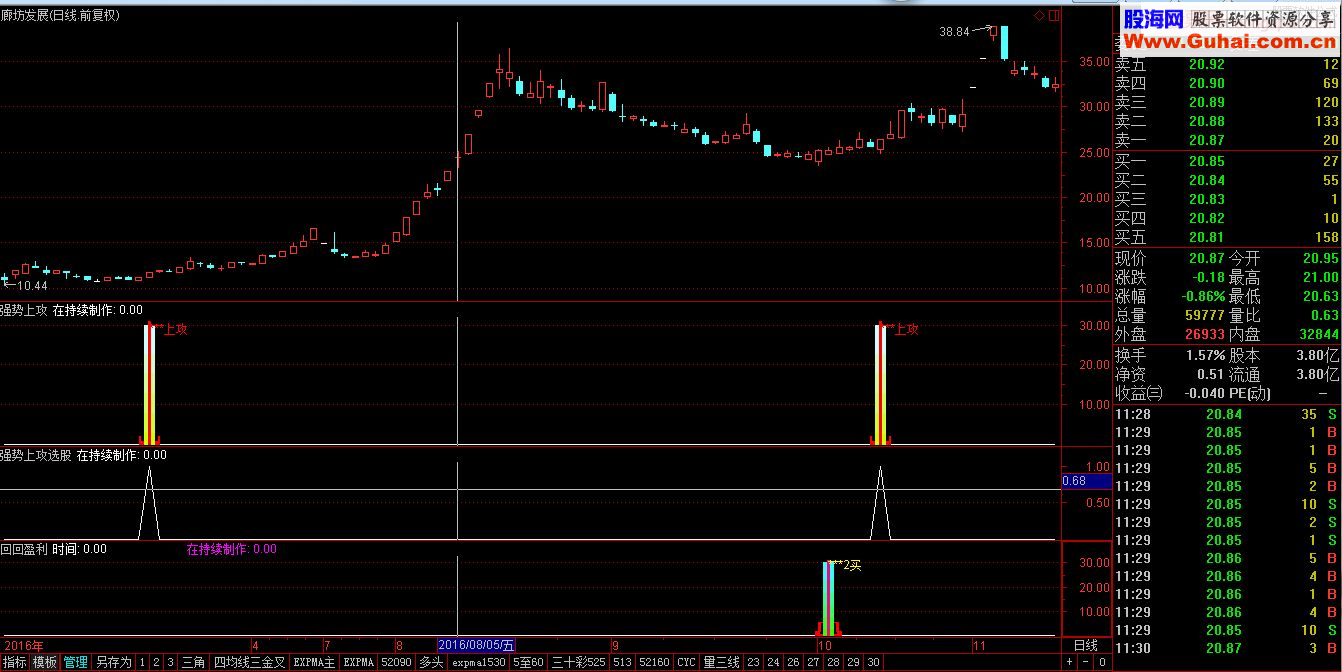Select the 量三线 template tab
This screenshot has width=1342, height=672.
click(721, 662)
